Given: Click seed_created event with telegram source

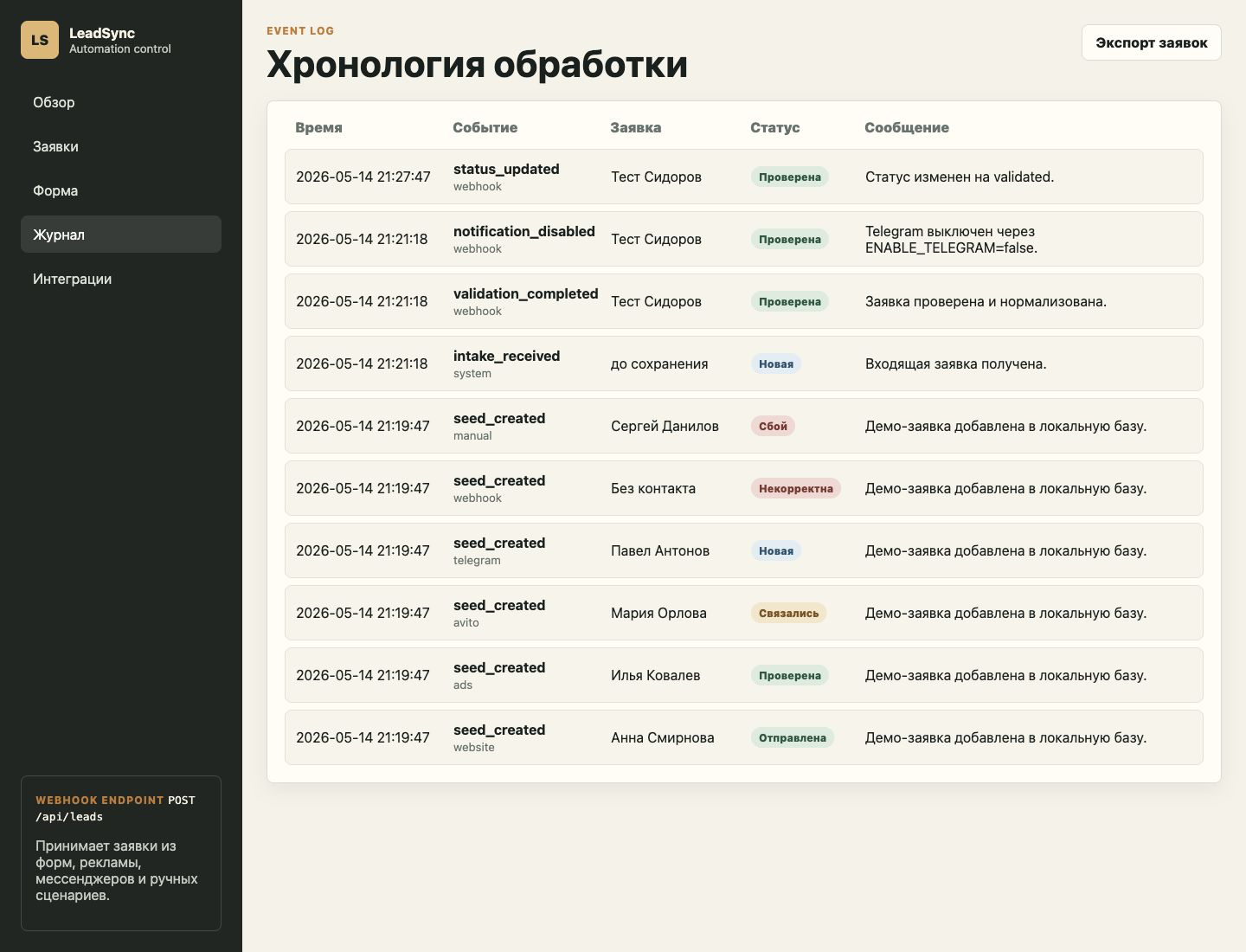Looking at the screenshot, I should pyautogui.click(x=499, y=543).
